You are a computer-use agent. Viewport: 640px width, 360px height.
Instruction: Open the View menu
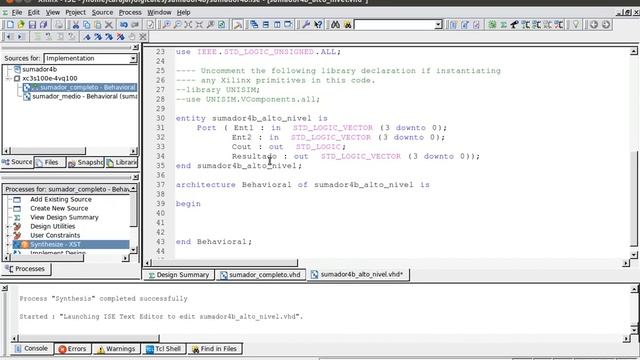pos(53,12)
